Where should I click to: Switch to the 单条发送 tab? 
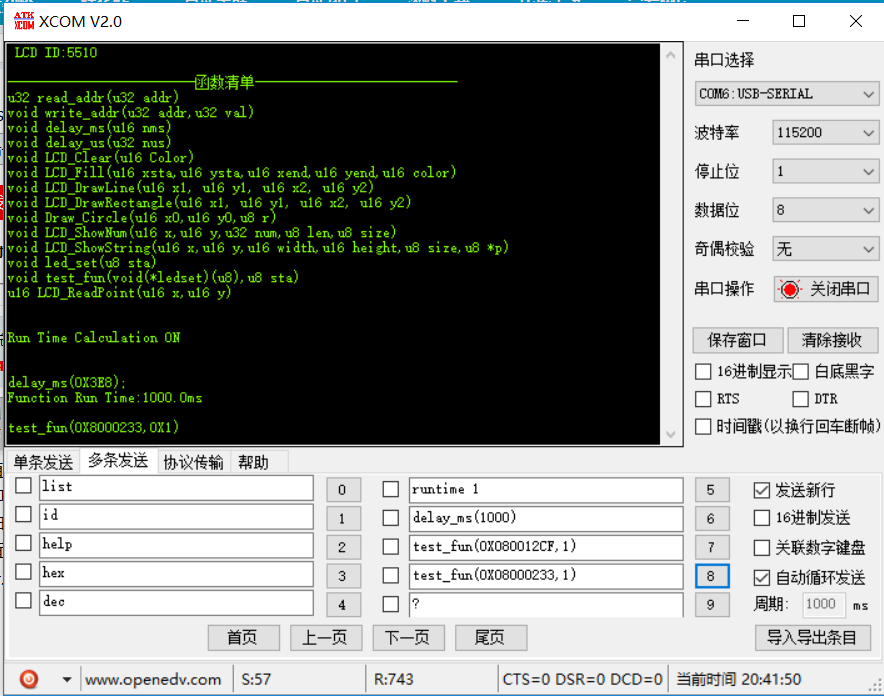coord(43,462)
